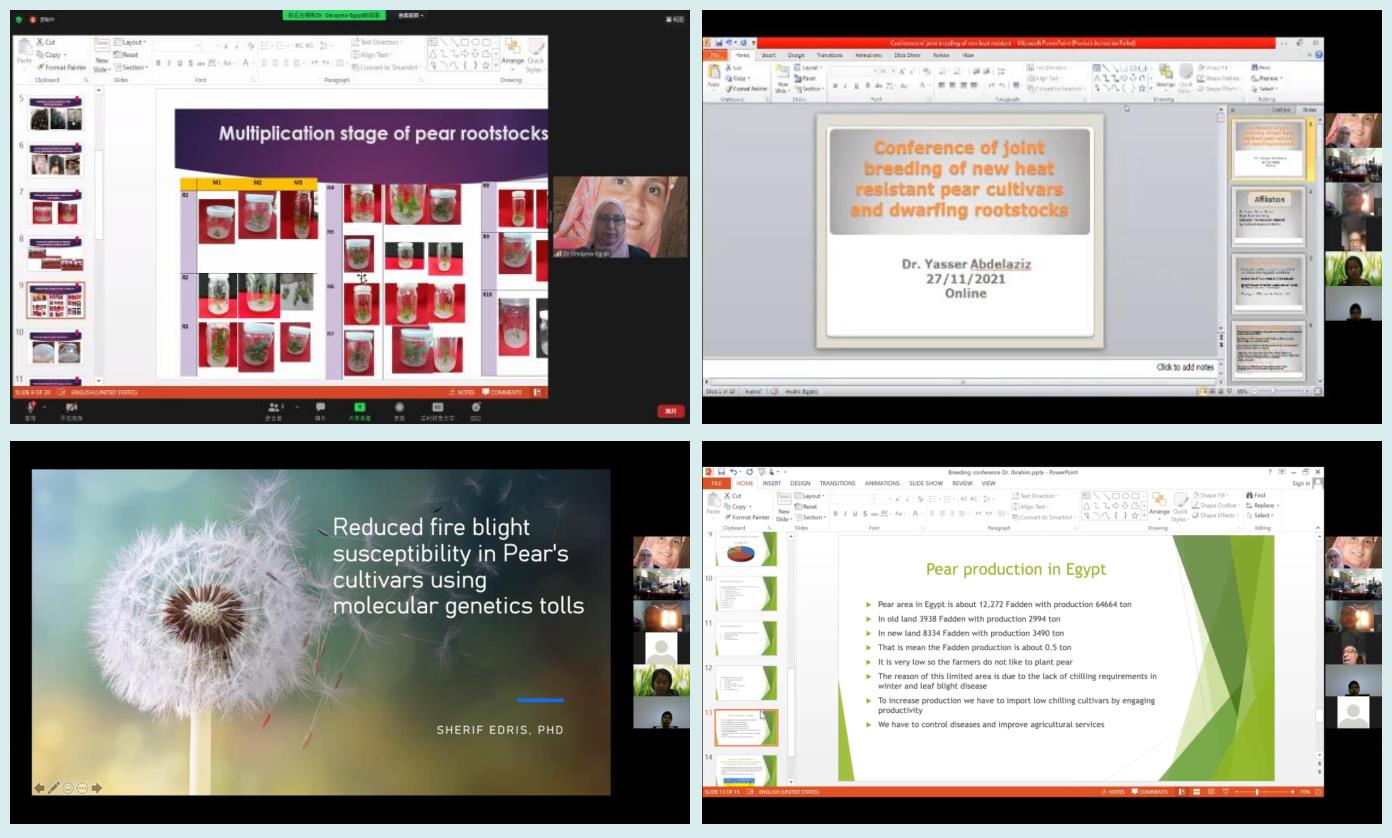Toggle Bold in Breeding conference PowerPoint ribbon
This screenshot has width=1392, height=838.
click(x=836, y=513)
